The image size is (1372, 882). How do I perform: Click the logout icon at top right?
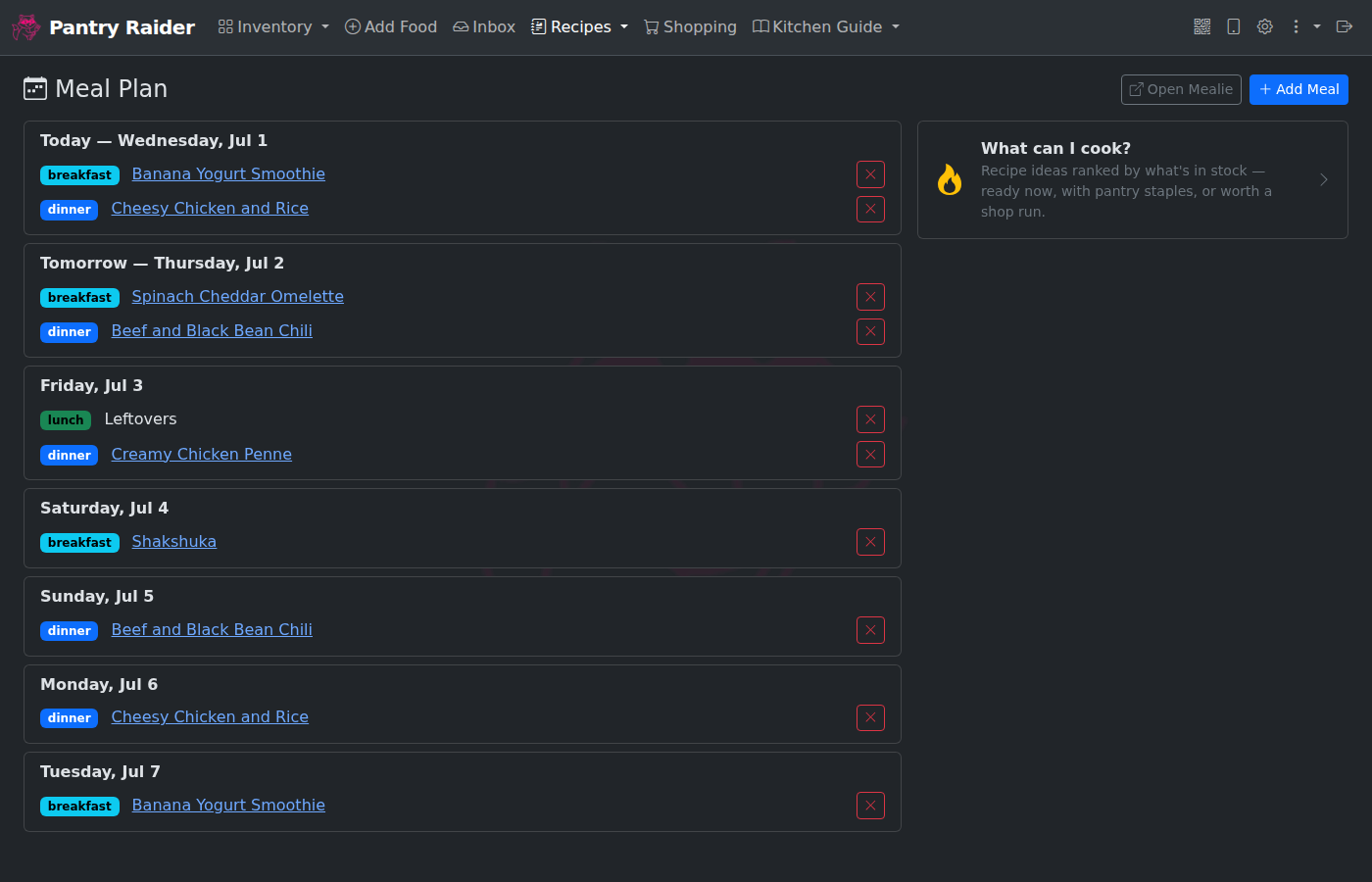point(1345,26)
